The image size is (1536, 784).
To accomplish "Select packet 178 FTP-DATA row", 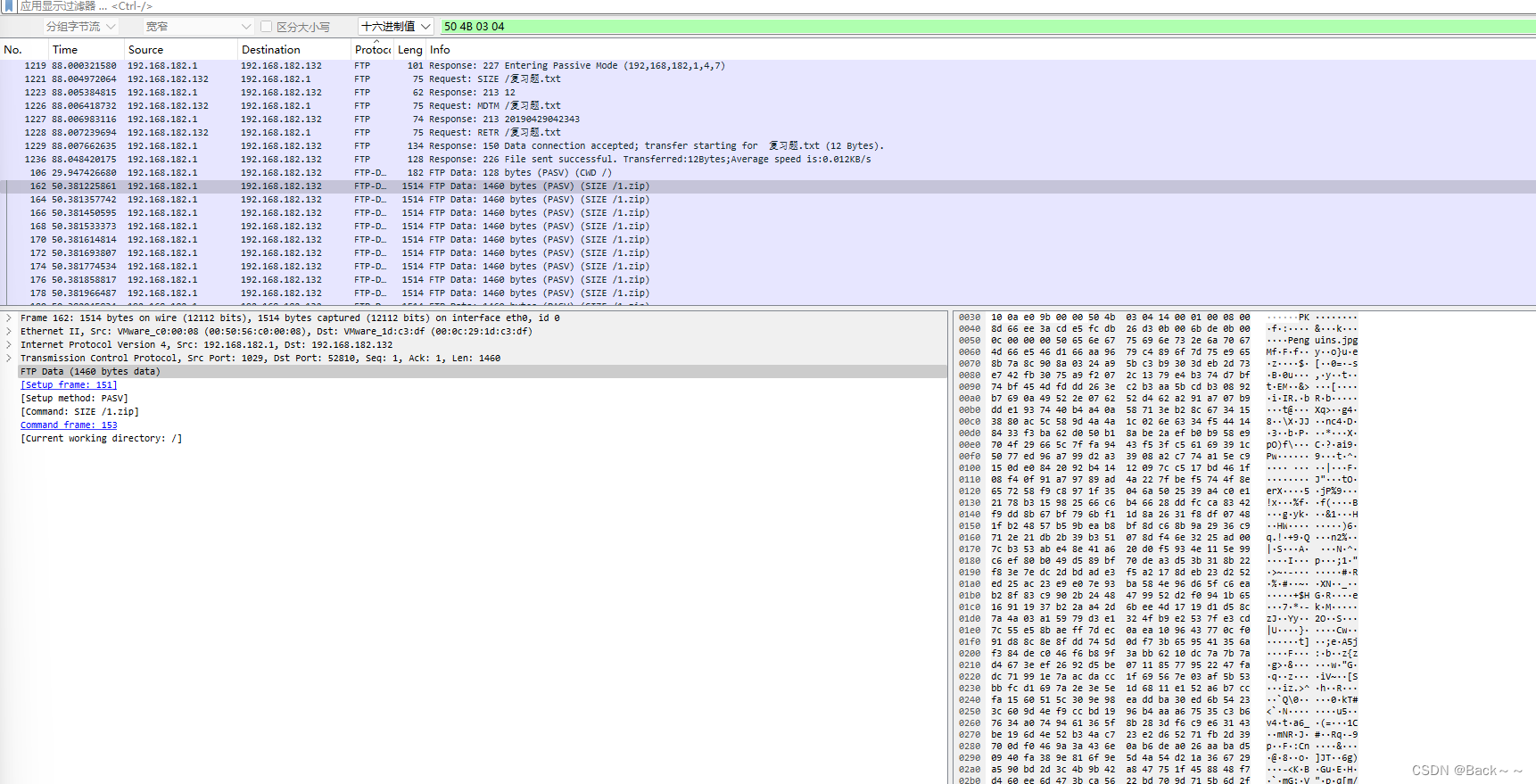I will 768,293.
